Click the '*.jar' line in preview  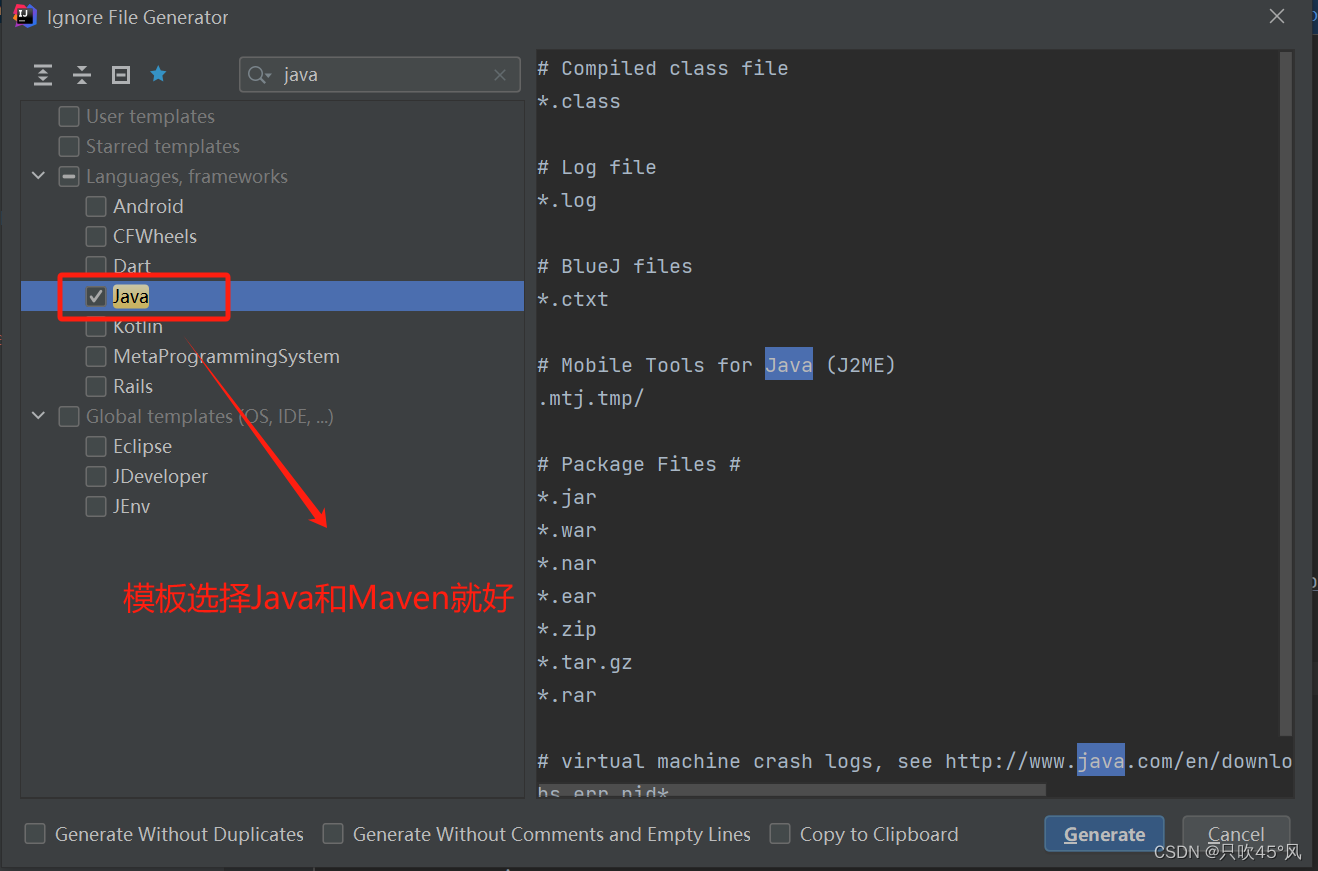coord(567,497)
